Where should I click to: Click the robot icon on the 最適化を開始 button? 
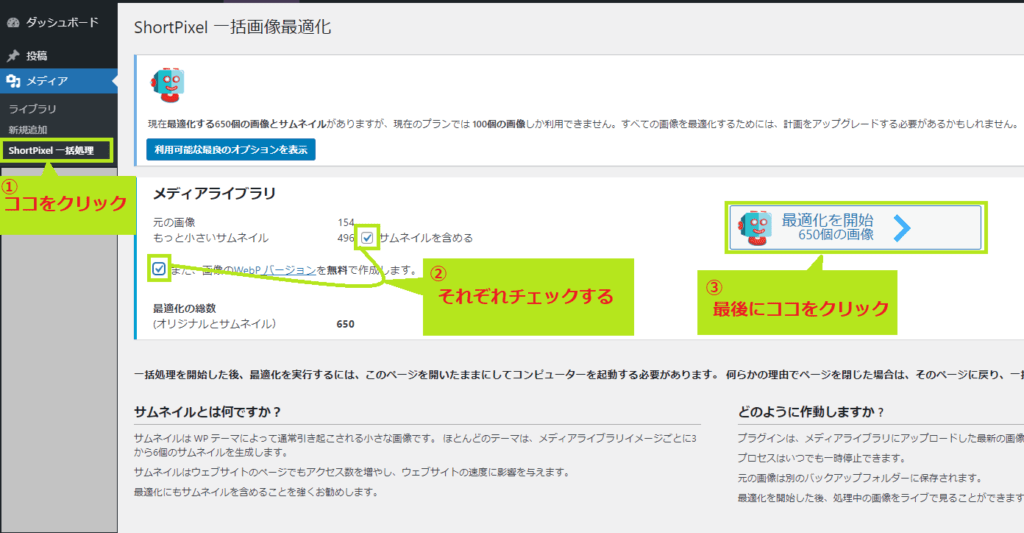755,228
